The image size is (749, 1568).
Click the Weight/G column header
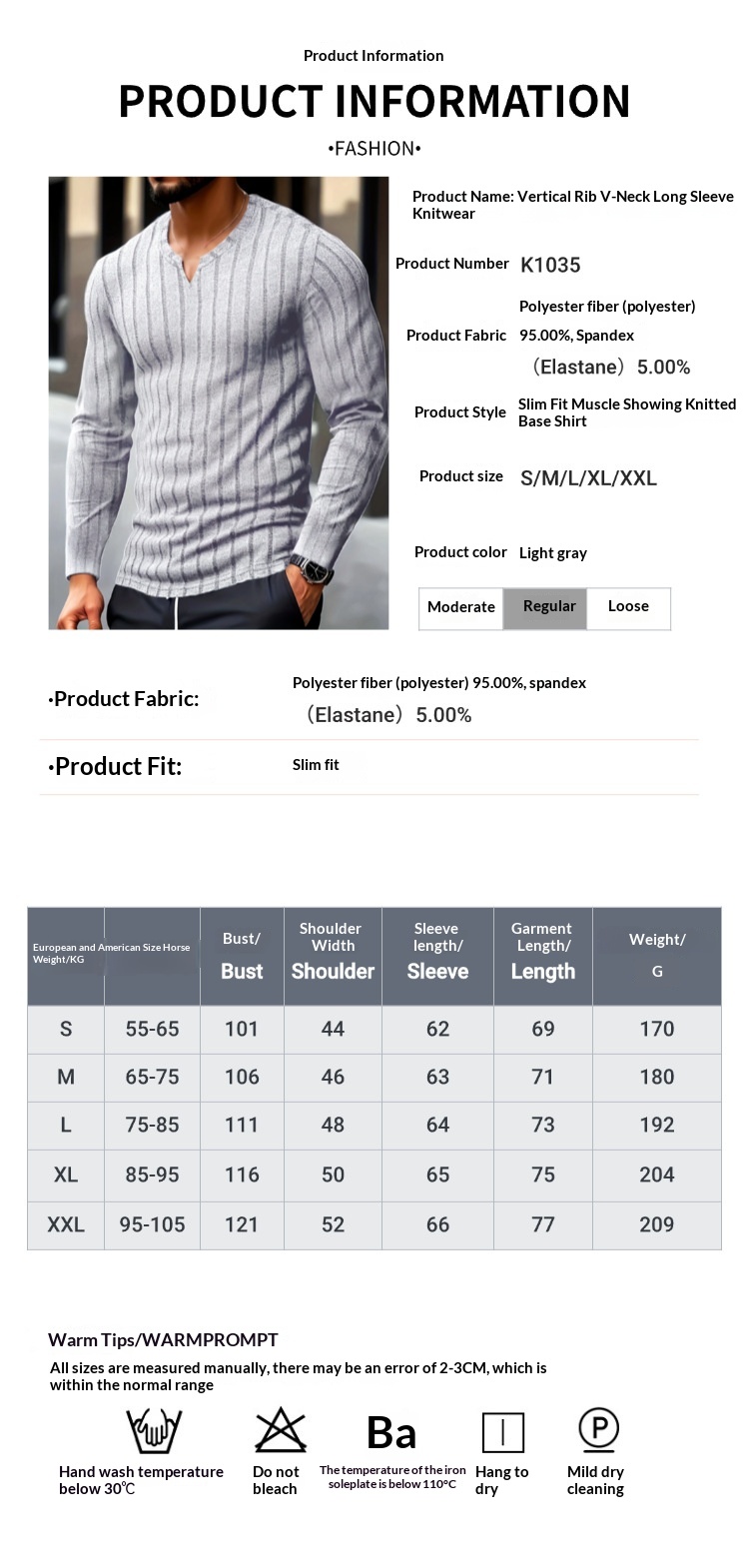tap(657, 956)
